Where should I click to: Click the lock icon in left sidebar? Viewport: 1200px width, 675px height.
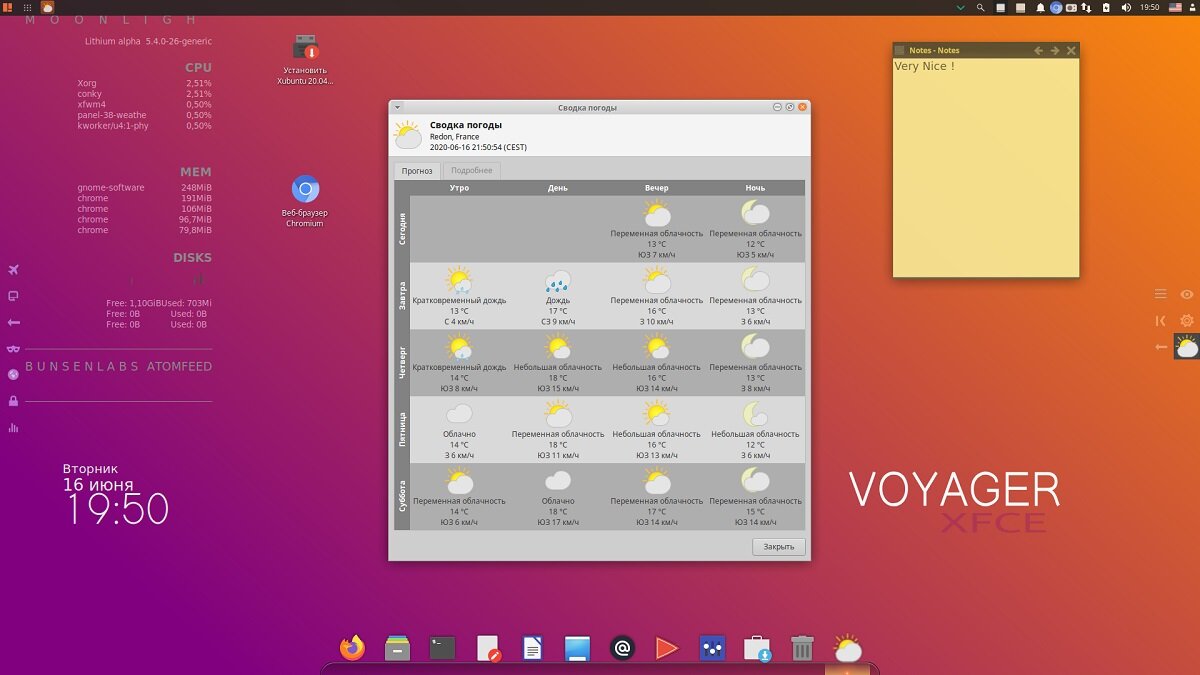pyautogui.click(x=13, y=401)
